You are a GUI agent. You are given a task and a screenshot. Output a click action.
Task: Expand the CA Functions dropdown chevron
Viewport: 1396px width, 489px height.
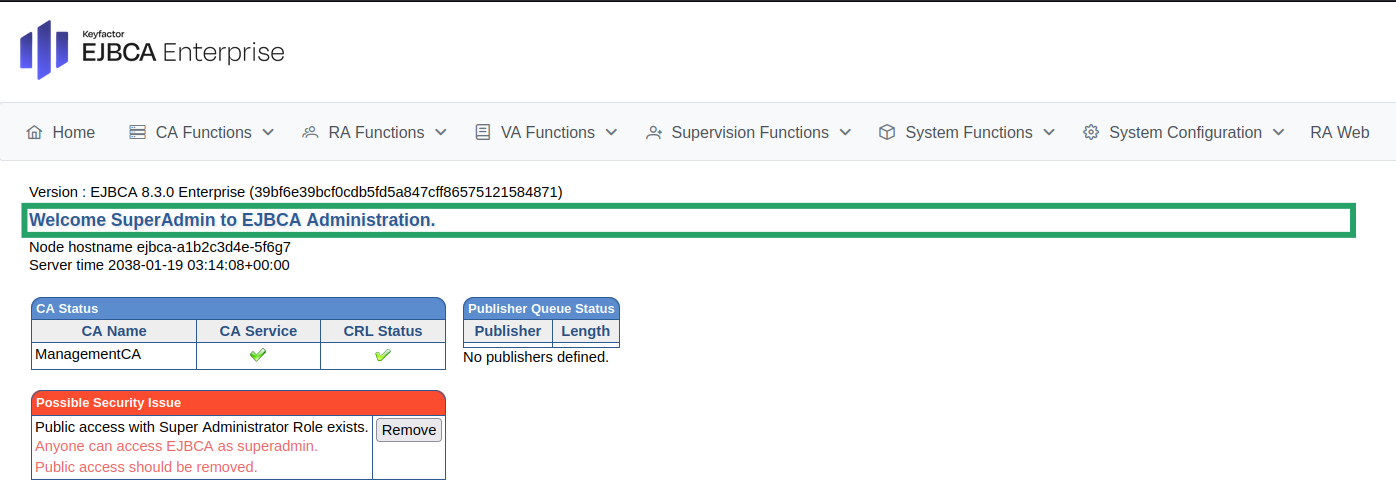(x=268, y=132)
